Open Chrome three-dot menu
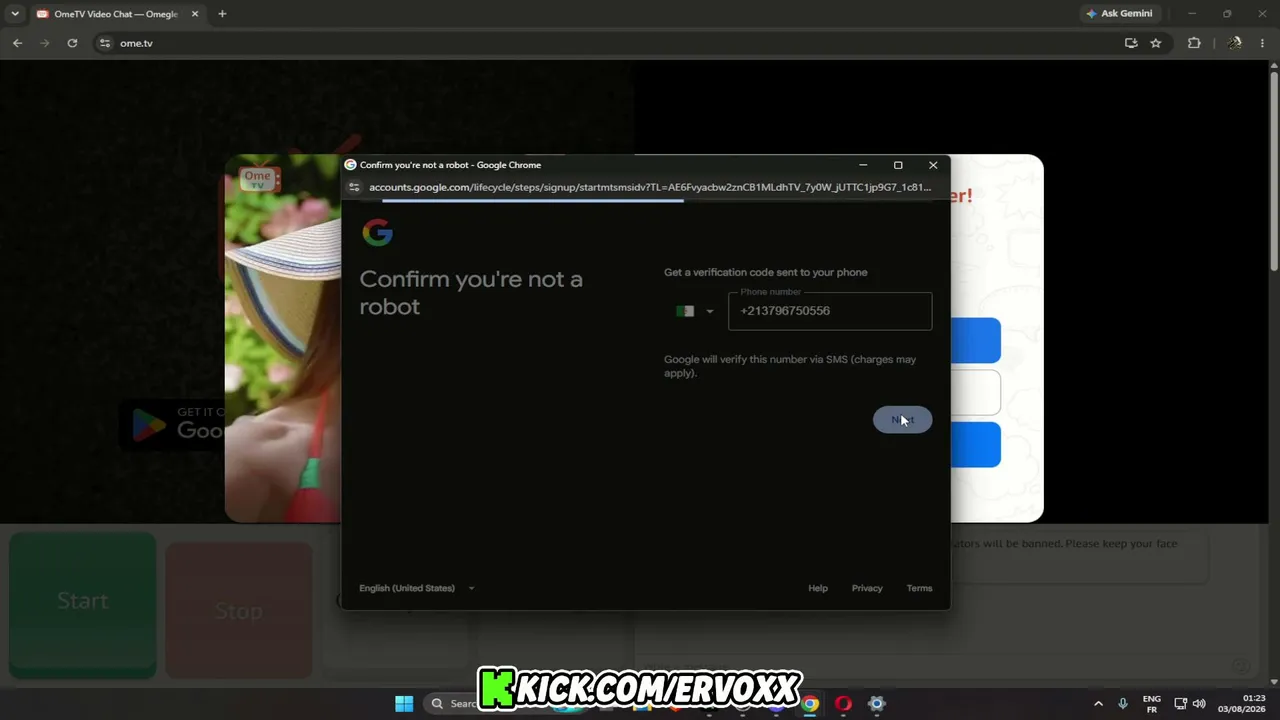Viewport: 1280px width, 720px height. click(x=1264, y=43)
